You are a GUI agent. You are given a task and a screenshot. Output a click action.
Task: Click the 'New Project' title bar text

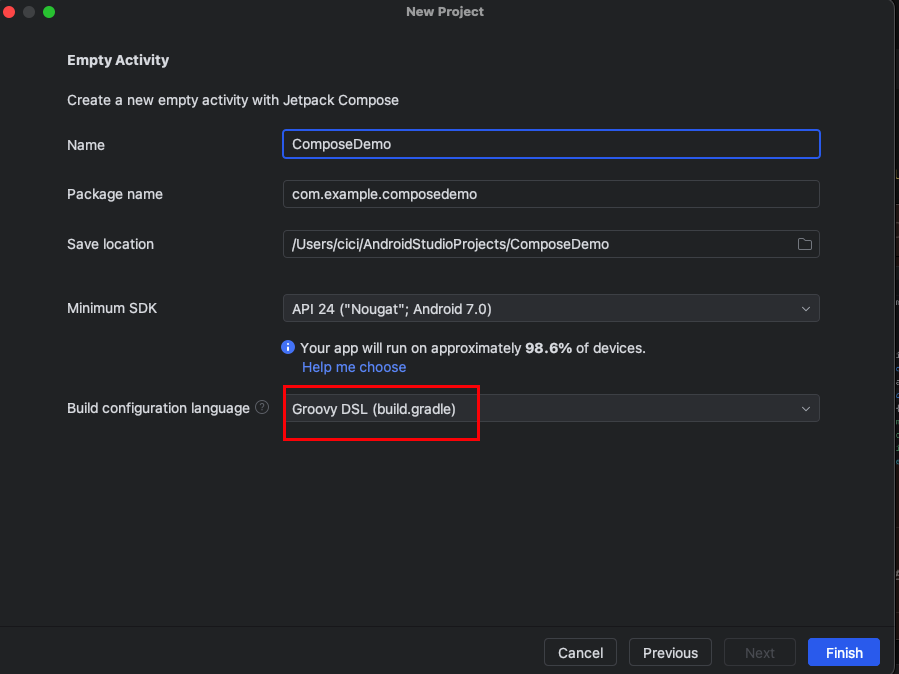coord(445,12)
